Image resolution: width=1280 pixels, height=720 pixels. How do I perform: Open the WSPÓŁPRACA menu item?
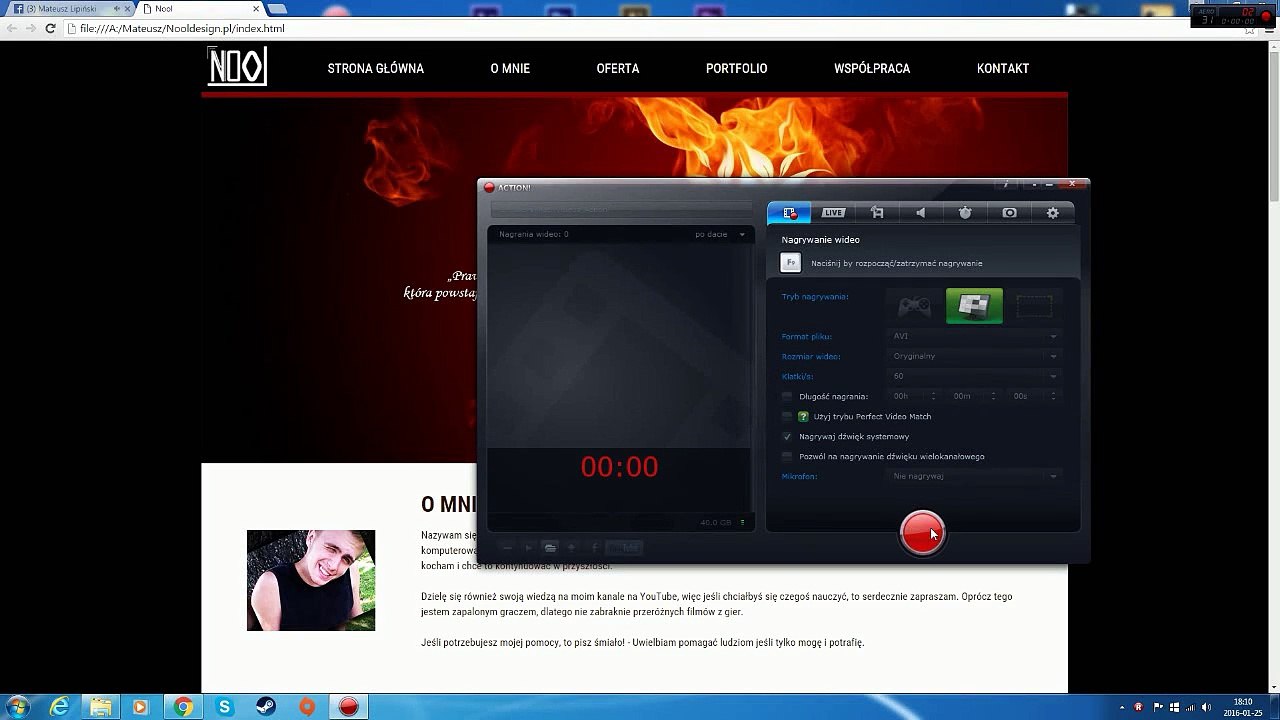coord(872,69)
